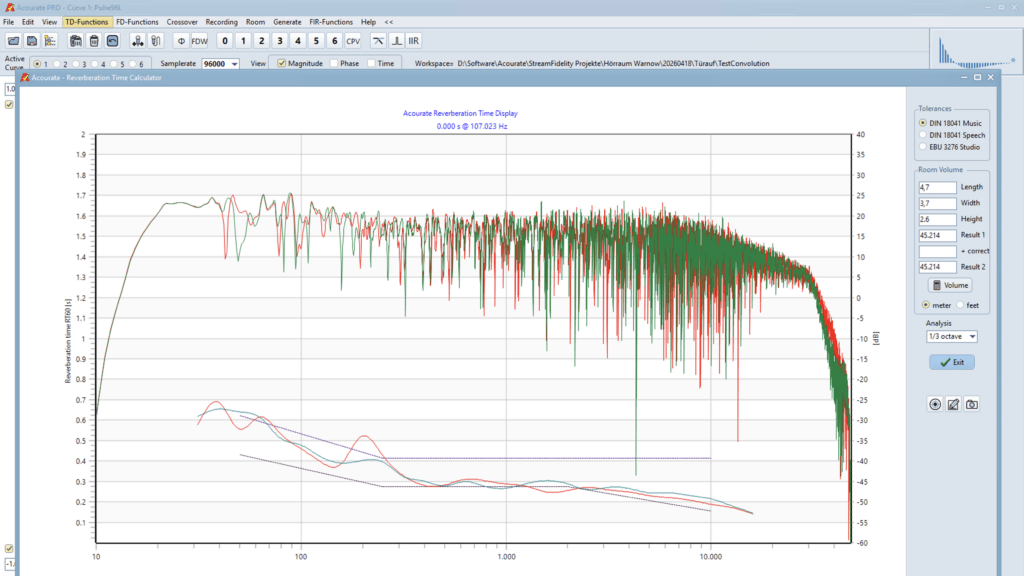The image size is (1024, 576).
Task: Click the edit pencil icon below Exit
Action: 953,404
